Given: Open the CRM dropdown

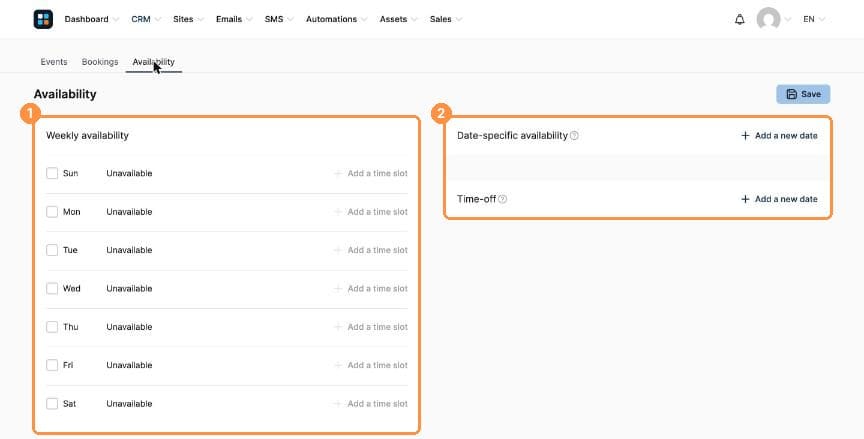Looking at the screenshot, I should (145, 19).
